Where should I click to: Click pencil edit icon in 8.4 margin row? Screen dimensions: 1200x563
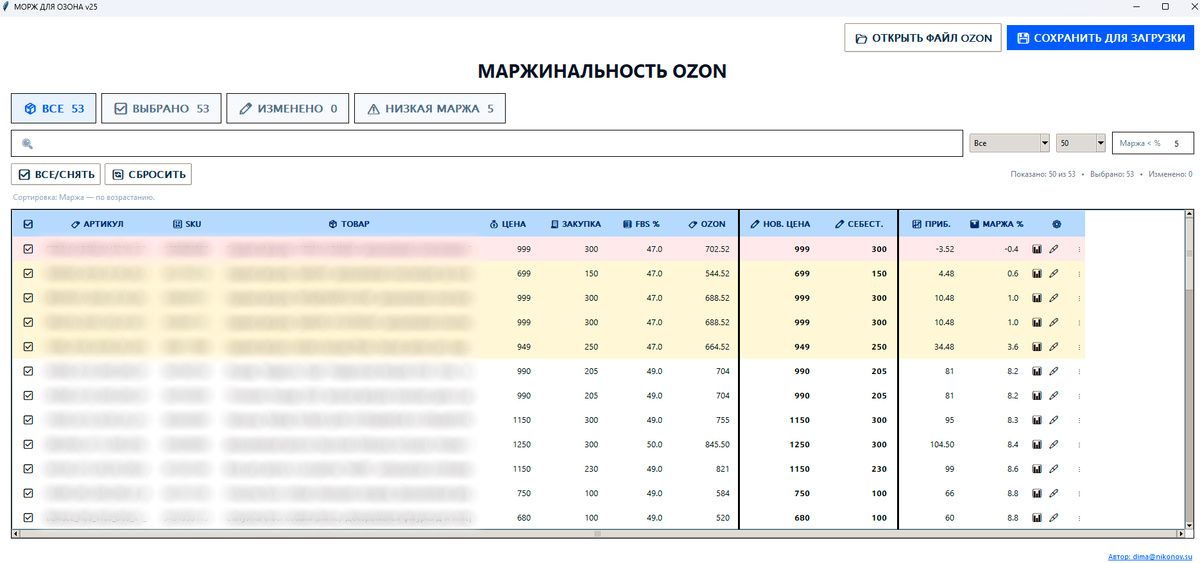1053,444
